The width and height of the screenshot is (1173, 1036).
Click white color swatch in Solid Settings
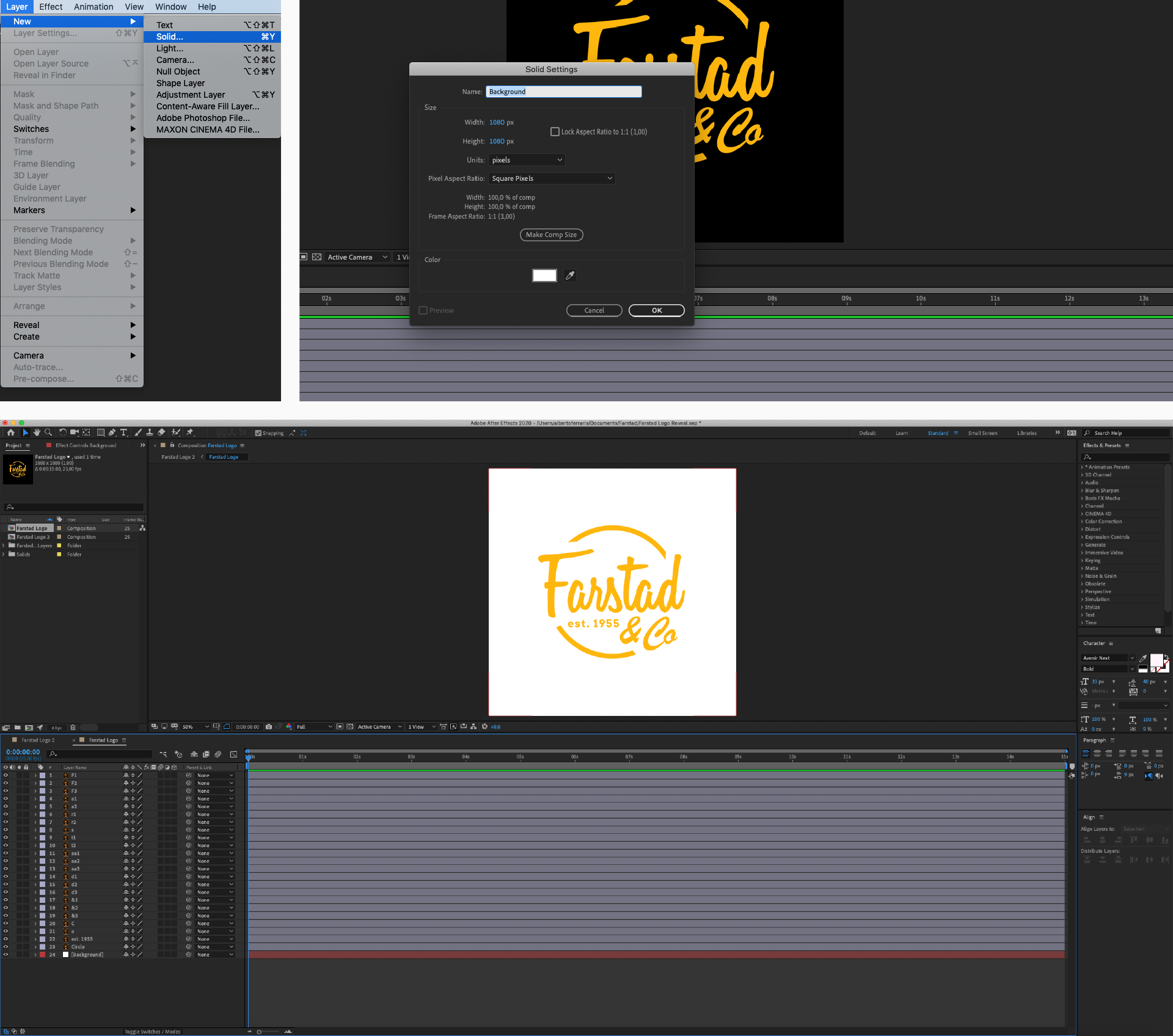[544, 275]
